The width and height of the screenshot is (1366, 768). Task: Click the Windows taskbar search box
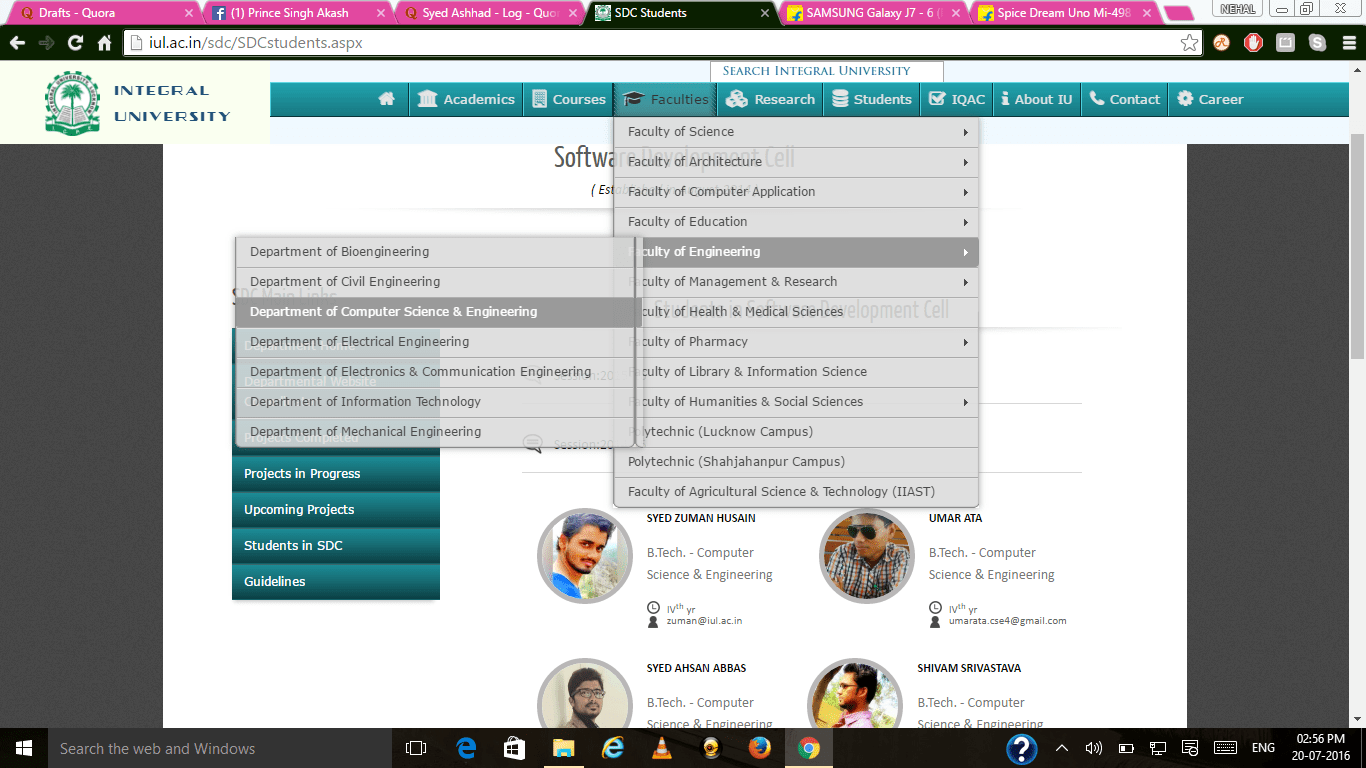218,748
